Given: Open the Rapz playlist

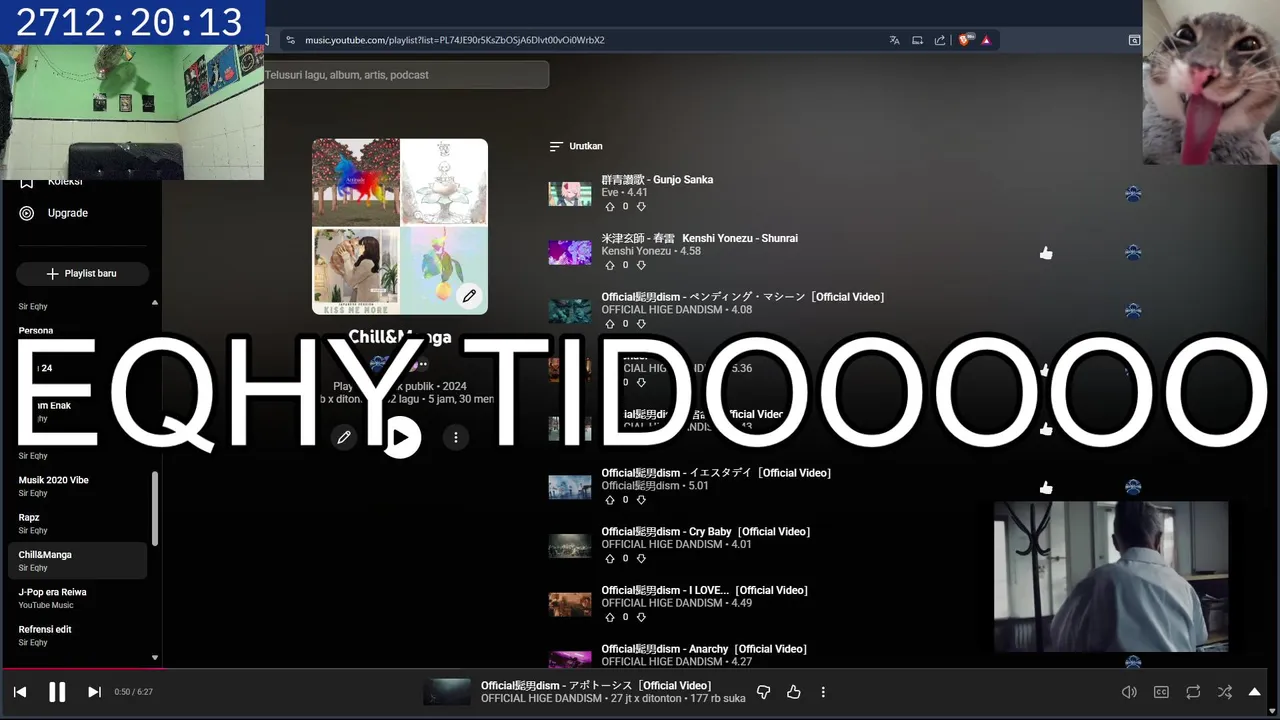Looking at the screenshot, I should pyautogui.click(x=80, y=523).
